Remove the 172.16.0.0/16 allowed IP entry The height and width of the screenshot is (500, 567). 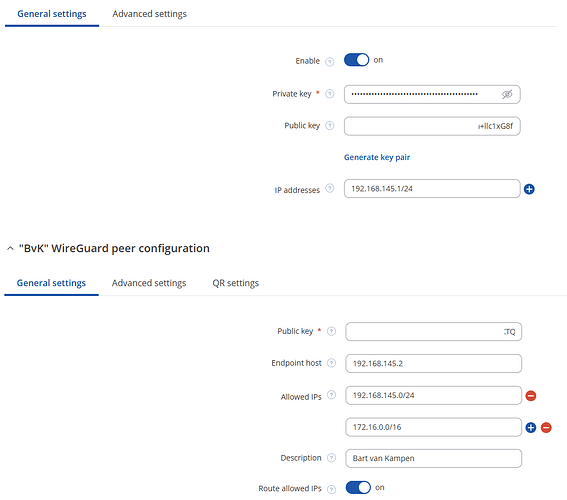pyautogui.click(x=546, y=428)
